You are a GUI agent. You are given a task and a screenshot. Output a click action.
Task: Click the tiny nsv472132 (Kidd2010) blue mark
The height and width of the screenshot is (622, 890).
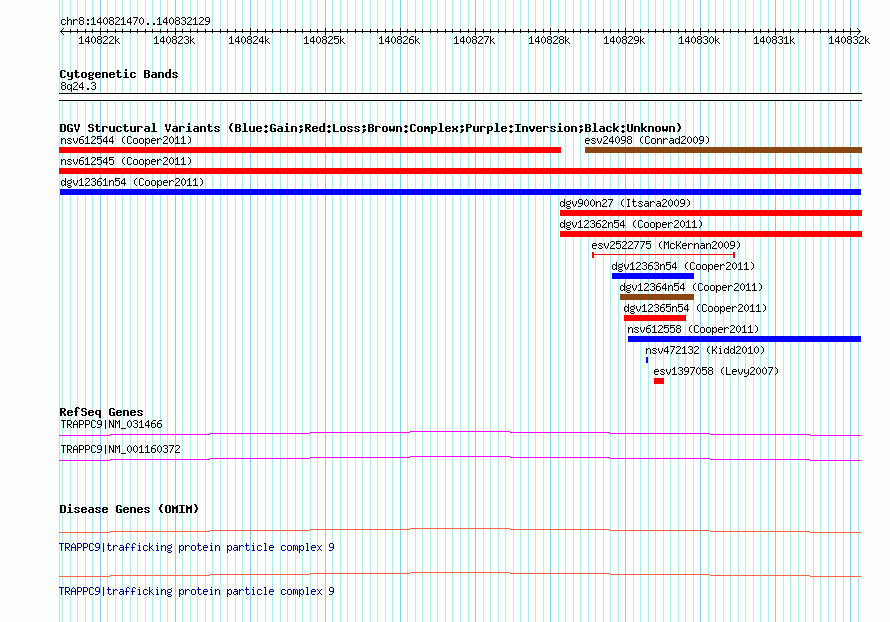click(647, 360)
